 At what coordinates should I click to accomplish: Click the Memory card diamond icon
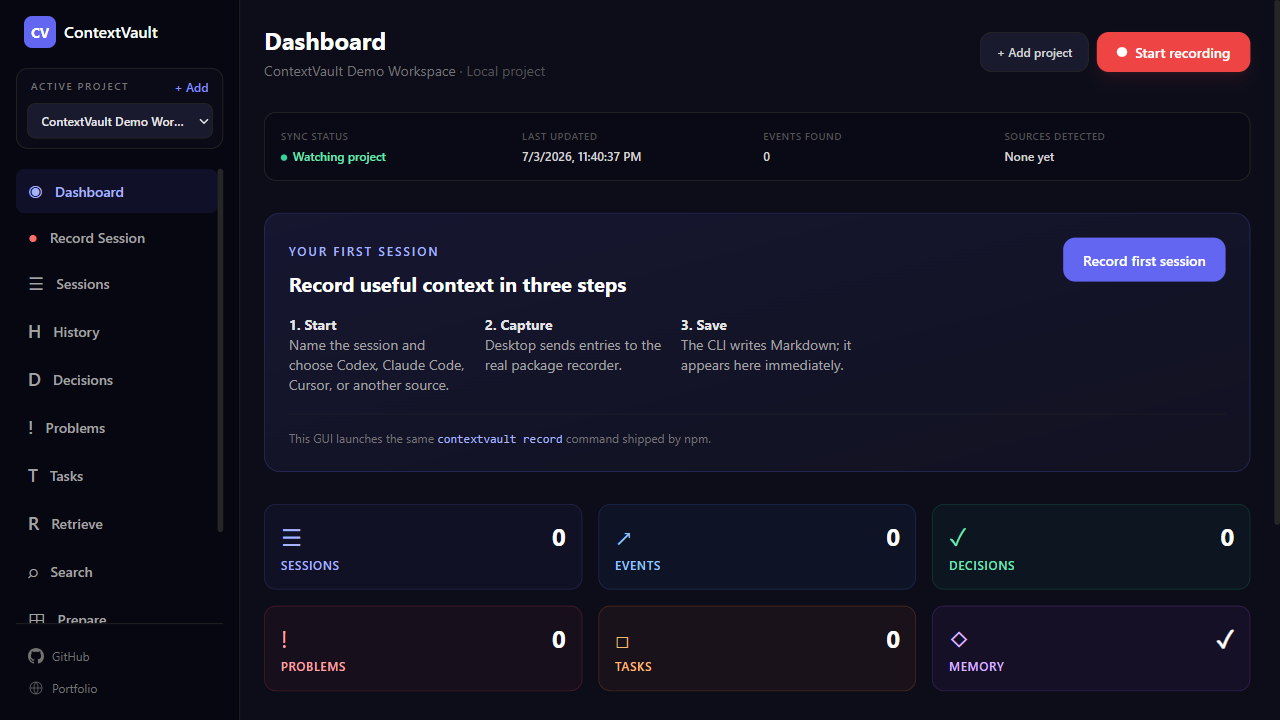pos(958,639)
